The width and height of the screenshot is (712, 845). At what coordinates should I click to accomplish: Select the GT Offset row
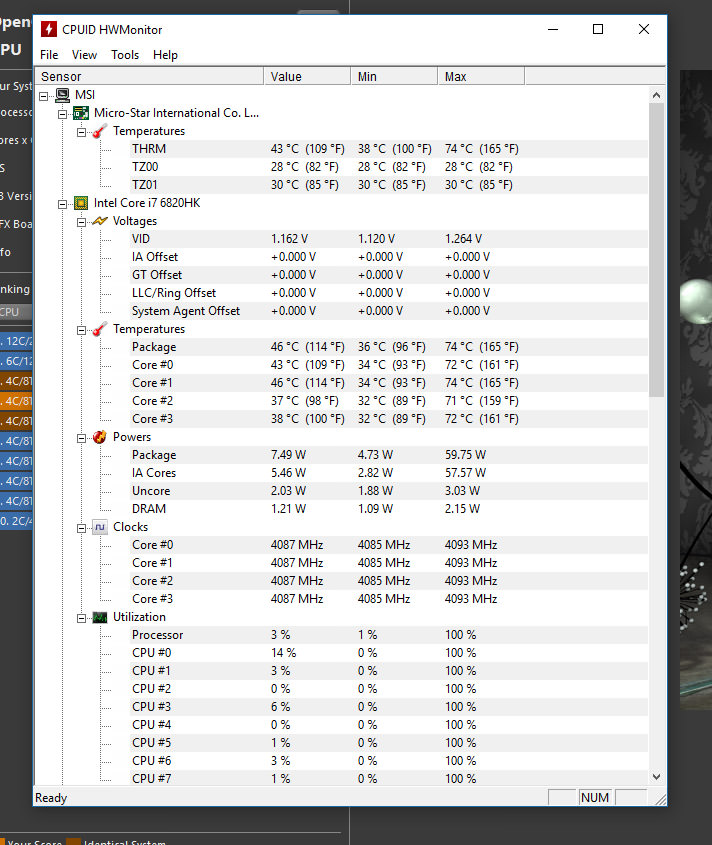[388, 275]
